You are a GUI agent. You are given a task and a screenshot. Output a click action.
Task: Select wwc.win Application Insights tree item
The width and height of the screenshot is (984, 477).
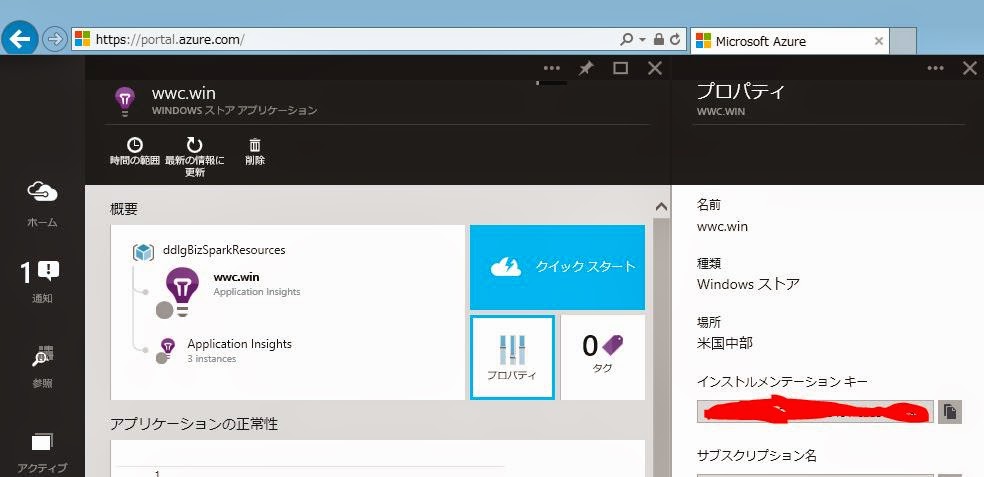(x=232, y=292)
